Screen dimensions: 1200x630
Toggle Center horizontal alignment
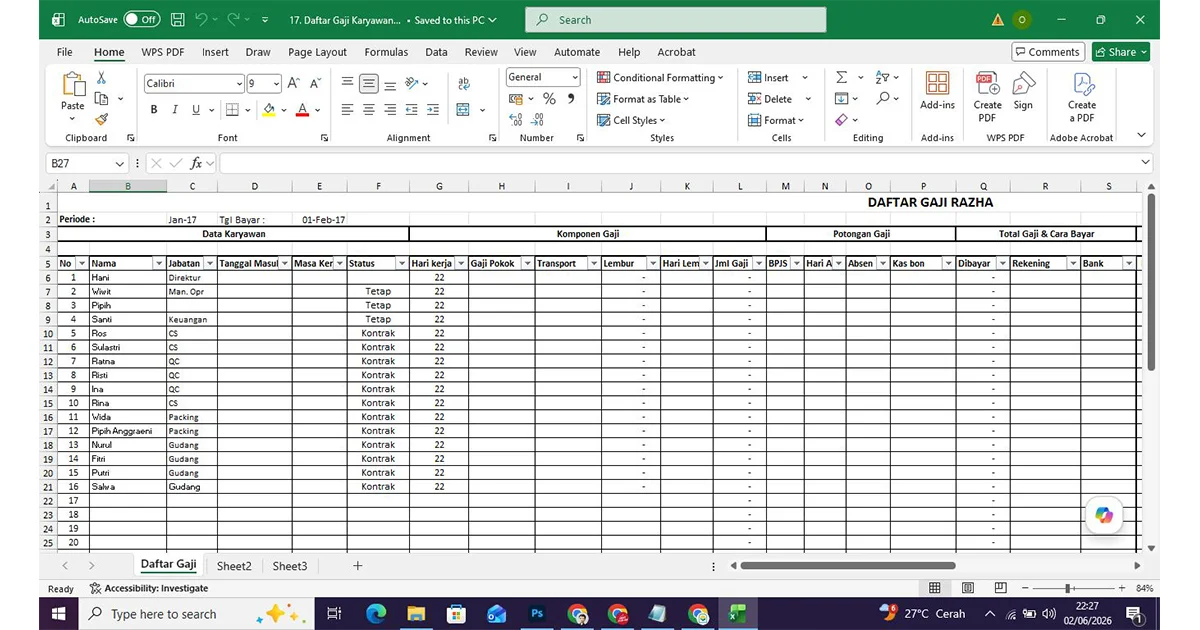click(369, 110)
